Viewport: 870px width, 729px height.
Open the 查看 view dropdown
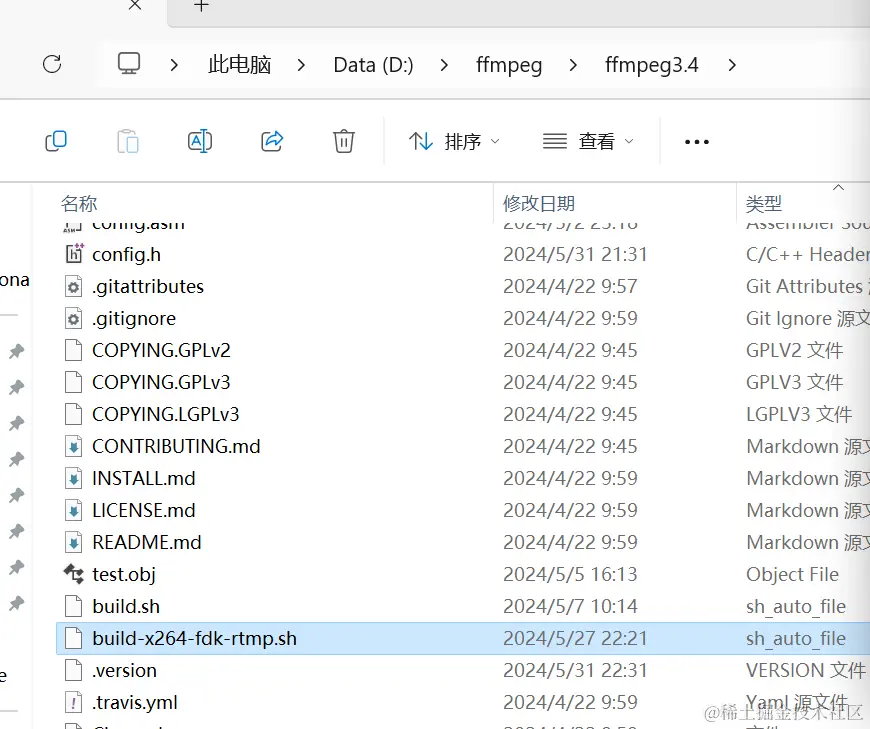(x=588, y=141)
